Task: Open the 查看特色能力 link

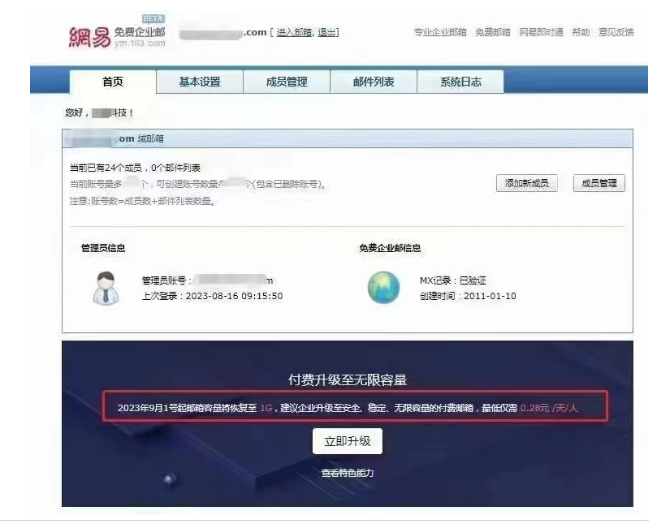Action: (347, 473)
